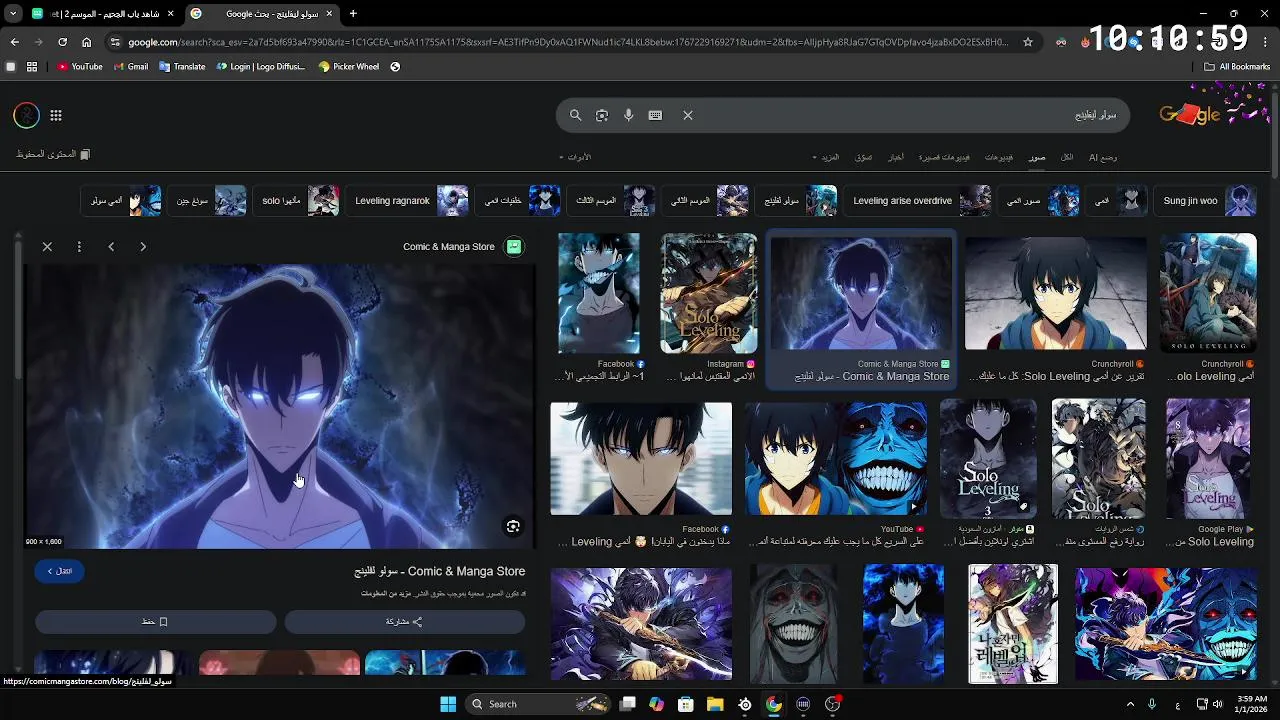Switch to the فيديوهات قصيرة (Short videos) tab
The image size is (1280, 720).
click(x=944, y=157)
